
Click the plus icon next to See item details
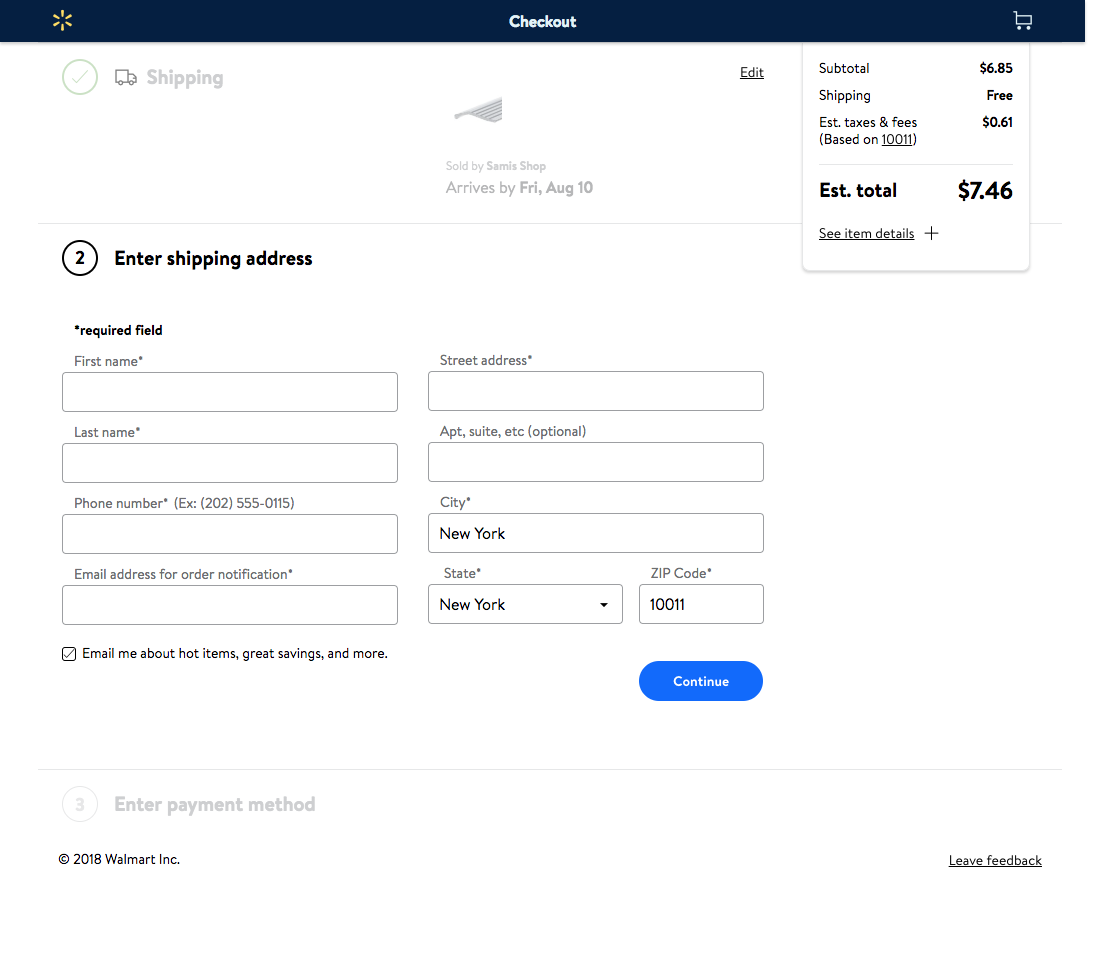(931, 233)
